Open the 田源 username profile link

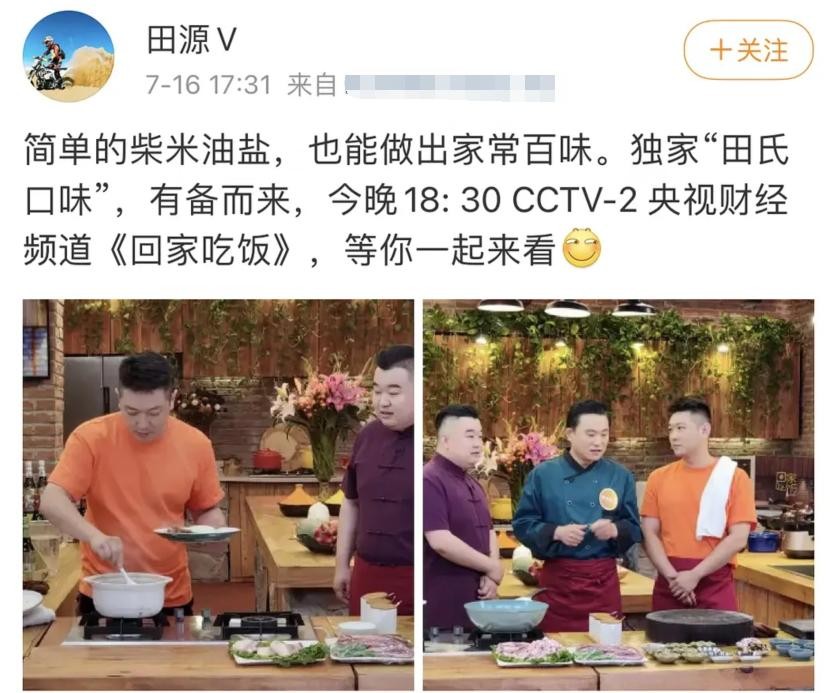pyautogui.click(x=179, y=40)
